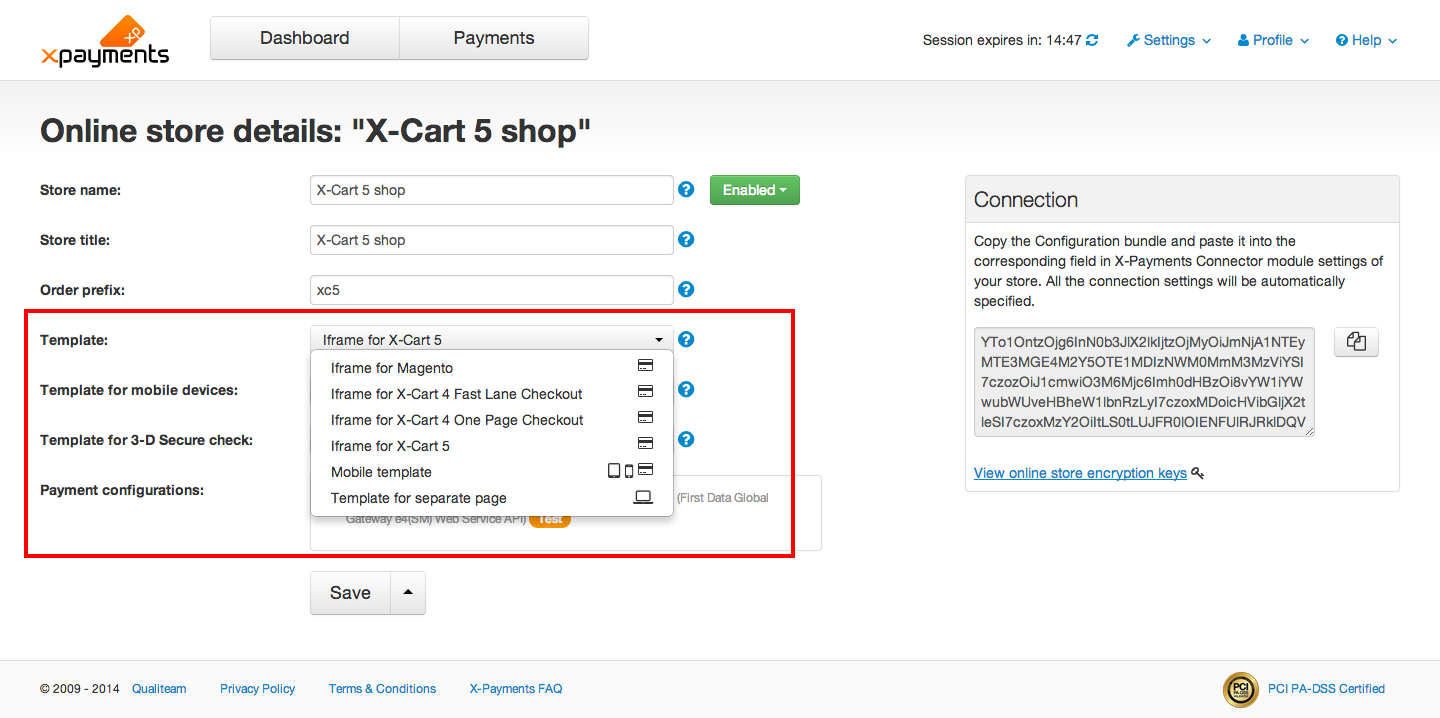Open the Help menu
Image resolution: width=1440 pixels, height=718 pixels.
pyautogui.click(x=1366, y=40)
